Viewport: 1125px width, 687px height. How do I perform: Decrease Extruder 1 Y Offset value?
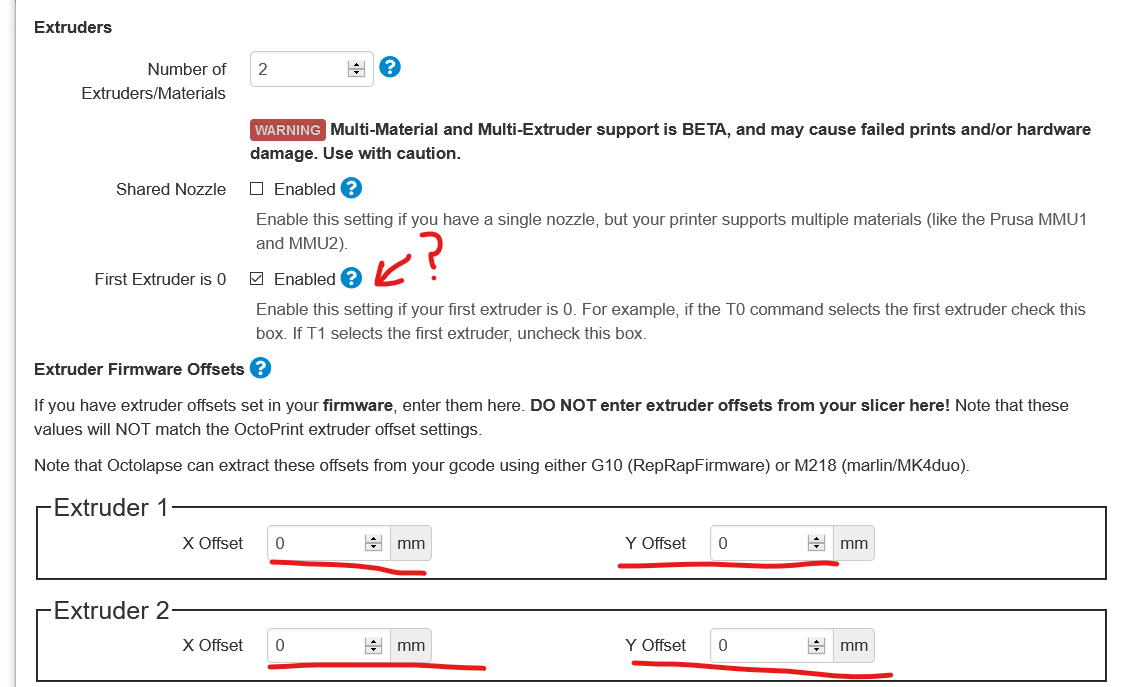tap(818, 547)
